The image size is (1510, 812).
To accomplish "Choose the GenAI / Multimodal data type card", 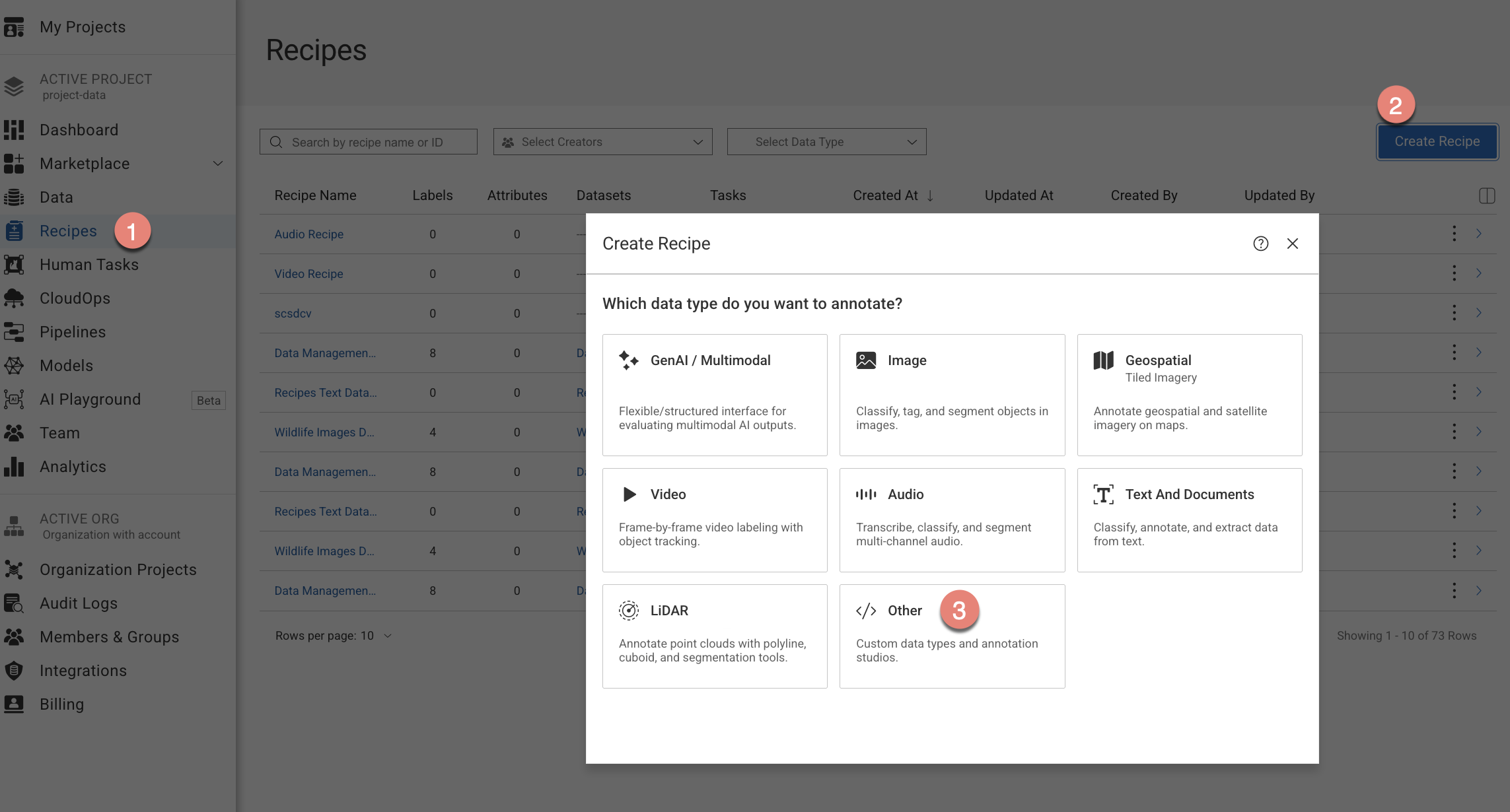I will point(715,395).
